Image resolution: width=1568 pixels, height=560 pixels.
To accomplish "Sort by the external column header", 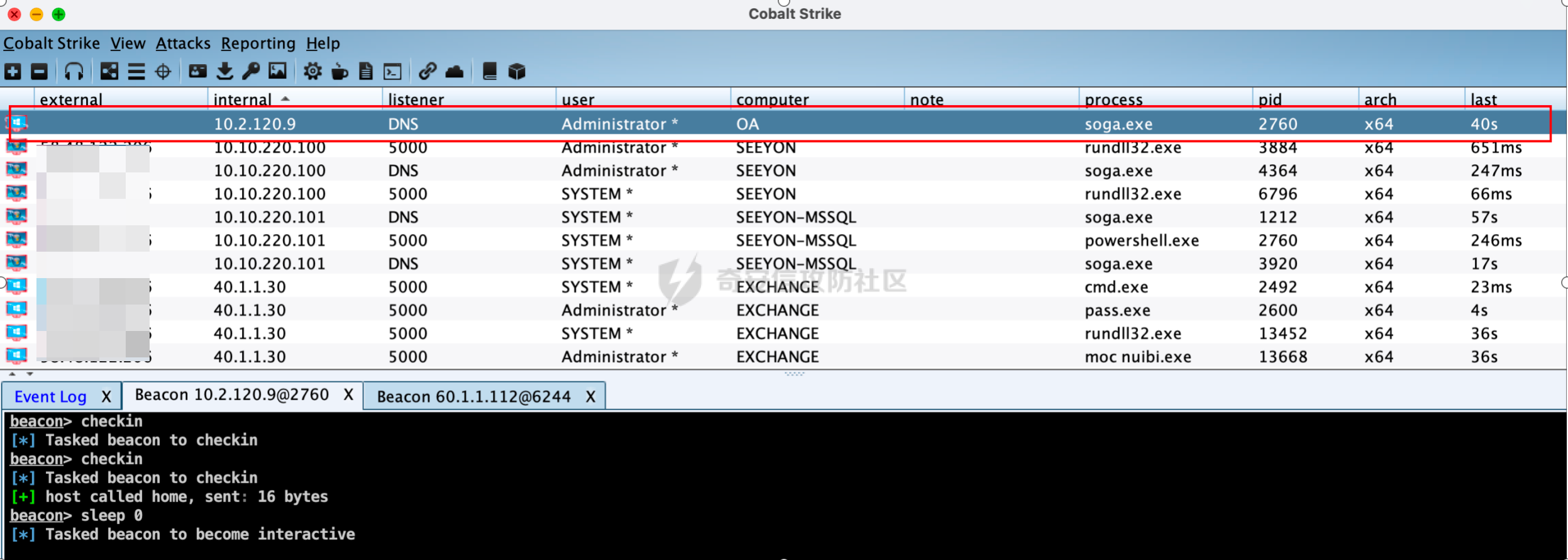I will (x=120, y=99).
